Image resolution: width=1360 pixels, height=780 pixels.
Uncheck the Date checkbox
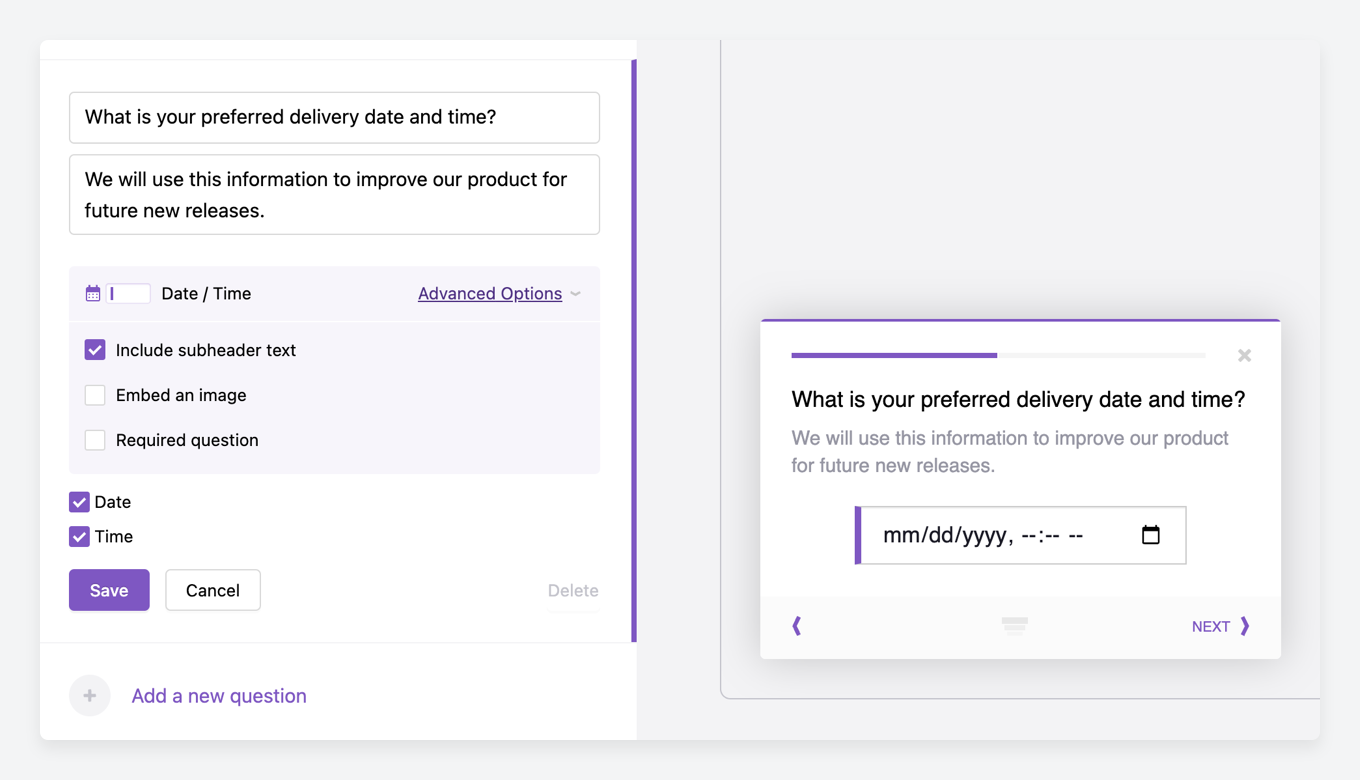click(79, 502)
